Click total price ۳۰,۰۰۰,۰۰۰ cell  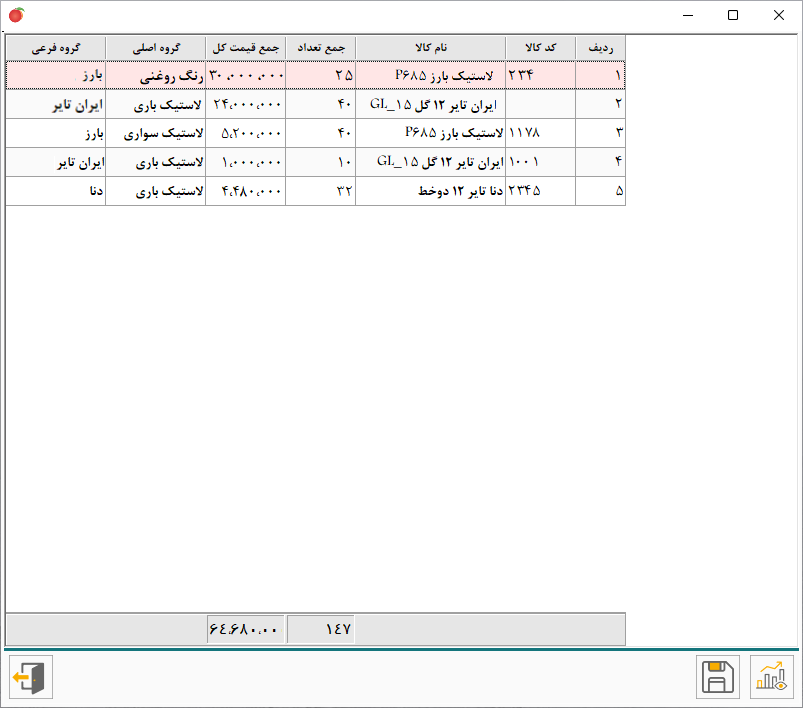(245, 75)
